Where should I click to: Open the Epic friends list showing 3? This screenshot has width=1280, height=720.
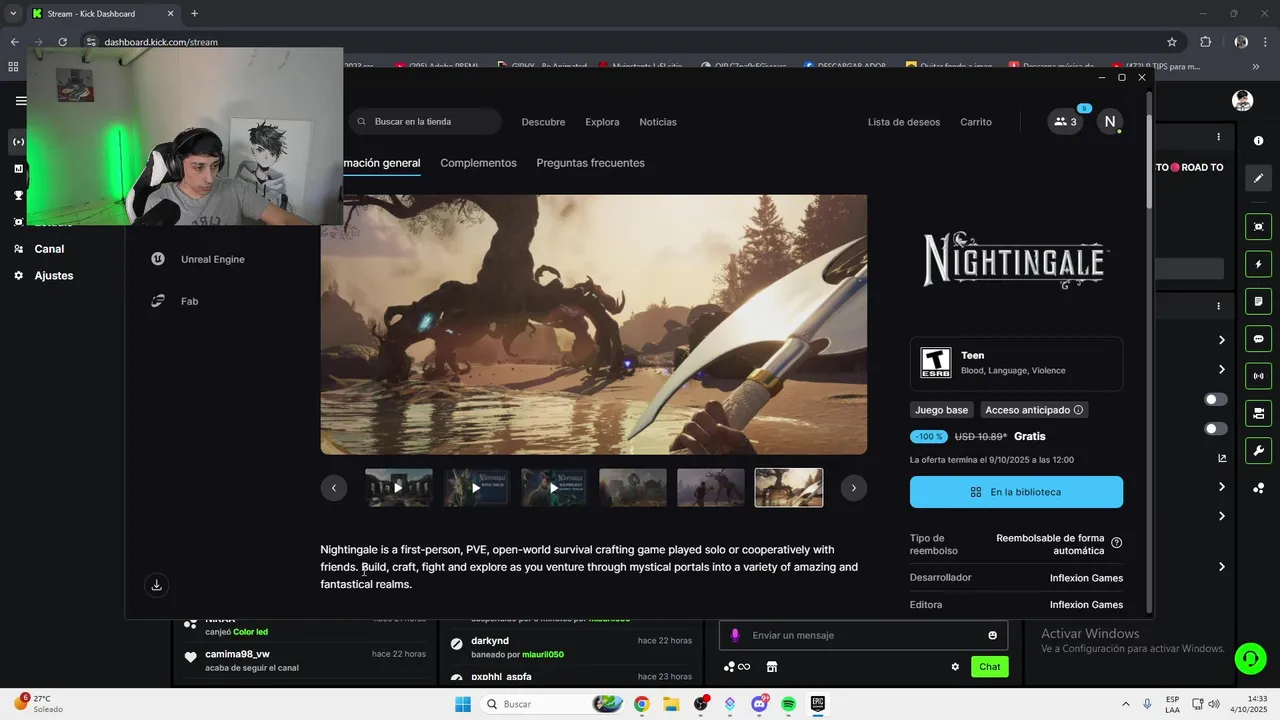click(1065, 122)
